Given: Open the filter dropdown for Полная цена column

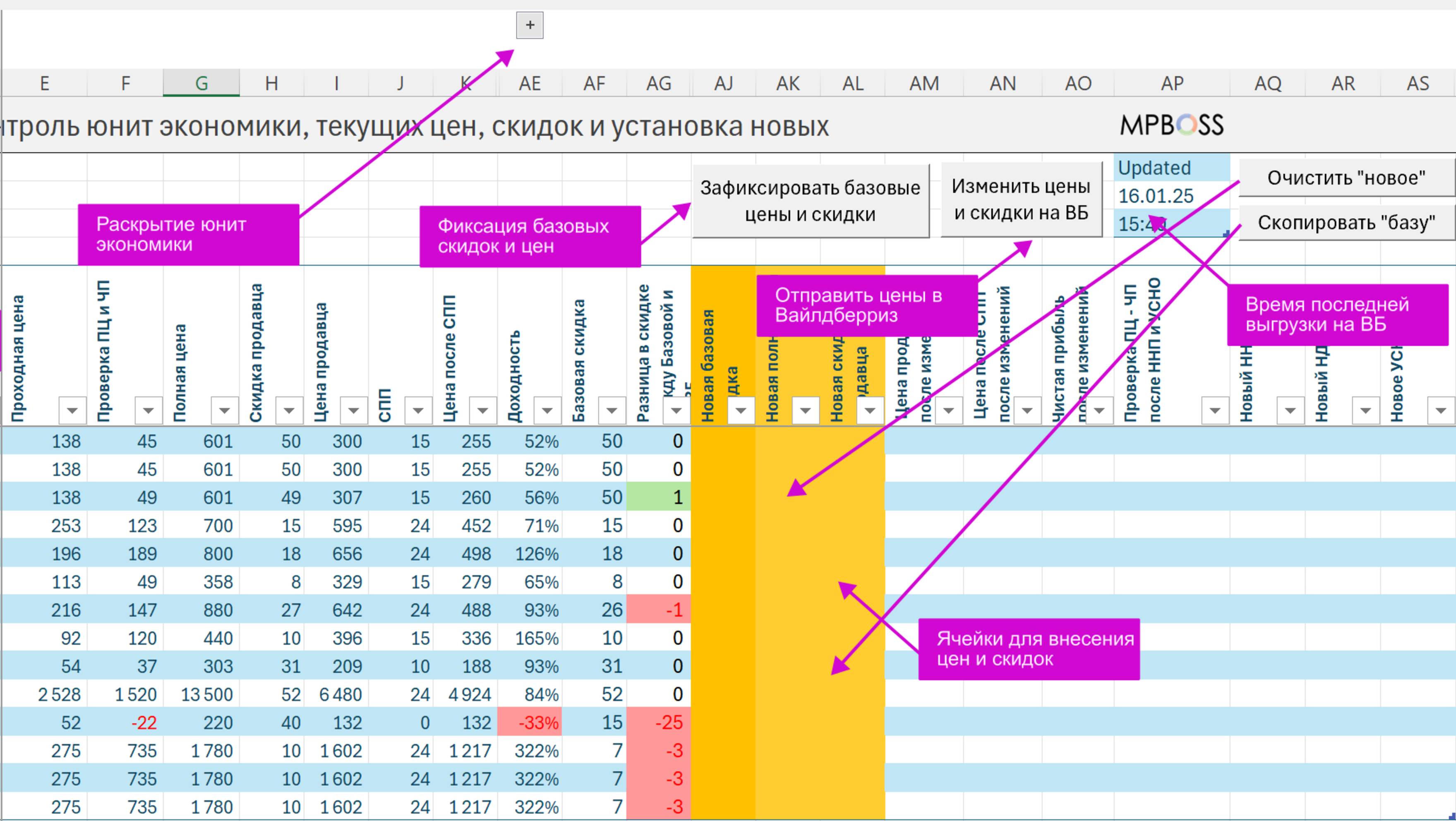Looking at the screenshot, I should coord(224,410).
